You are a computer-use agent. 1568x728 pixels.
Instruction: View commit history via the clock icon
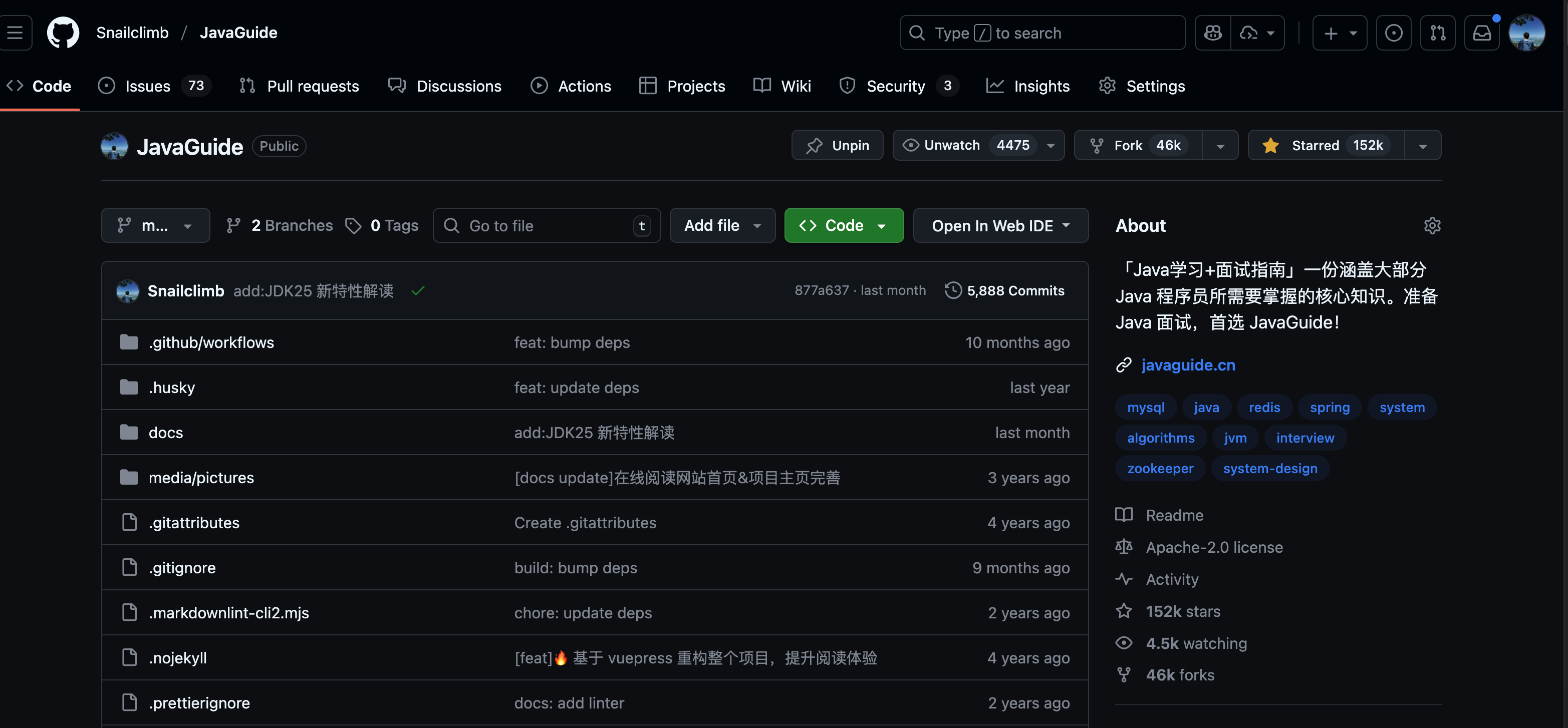[x=953, y=291]
